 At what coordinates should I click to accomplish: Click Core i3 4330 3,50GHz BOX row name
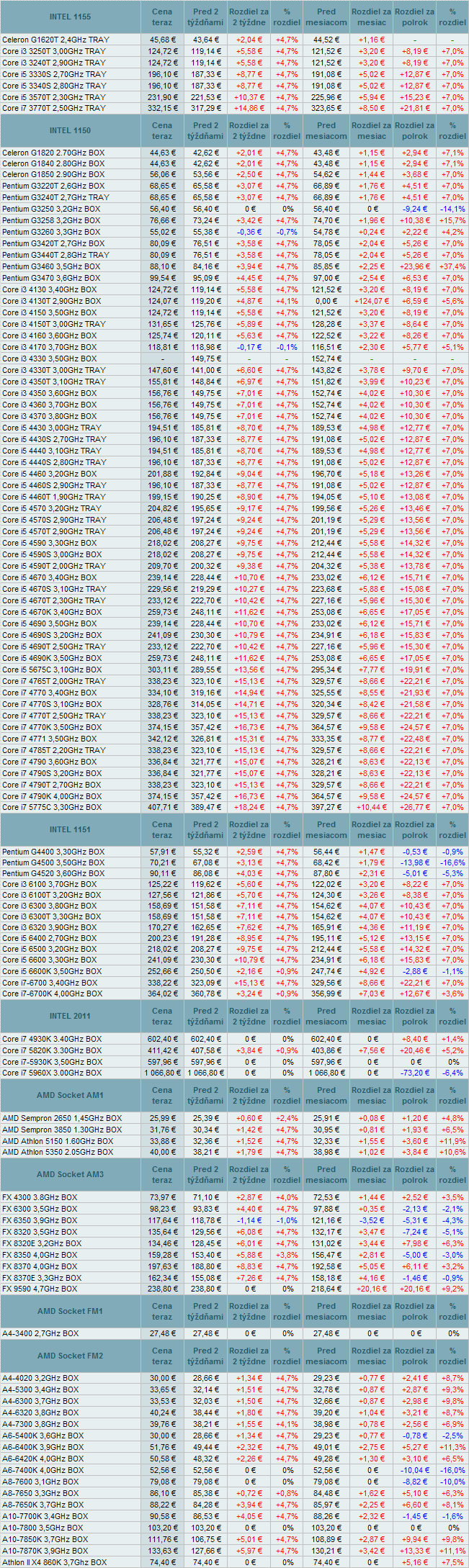[x=50, y=359]
